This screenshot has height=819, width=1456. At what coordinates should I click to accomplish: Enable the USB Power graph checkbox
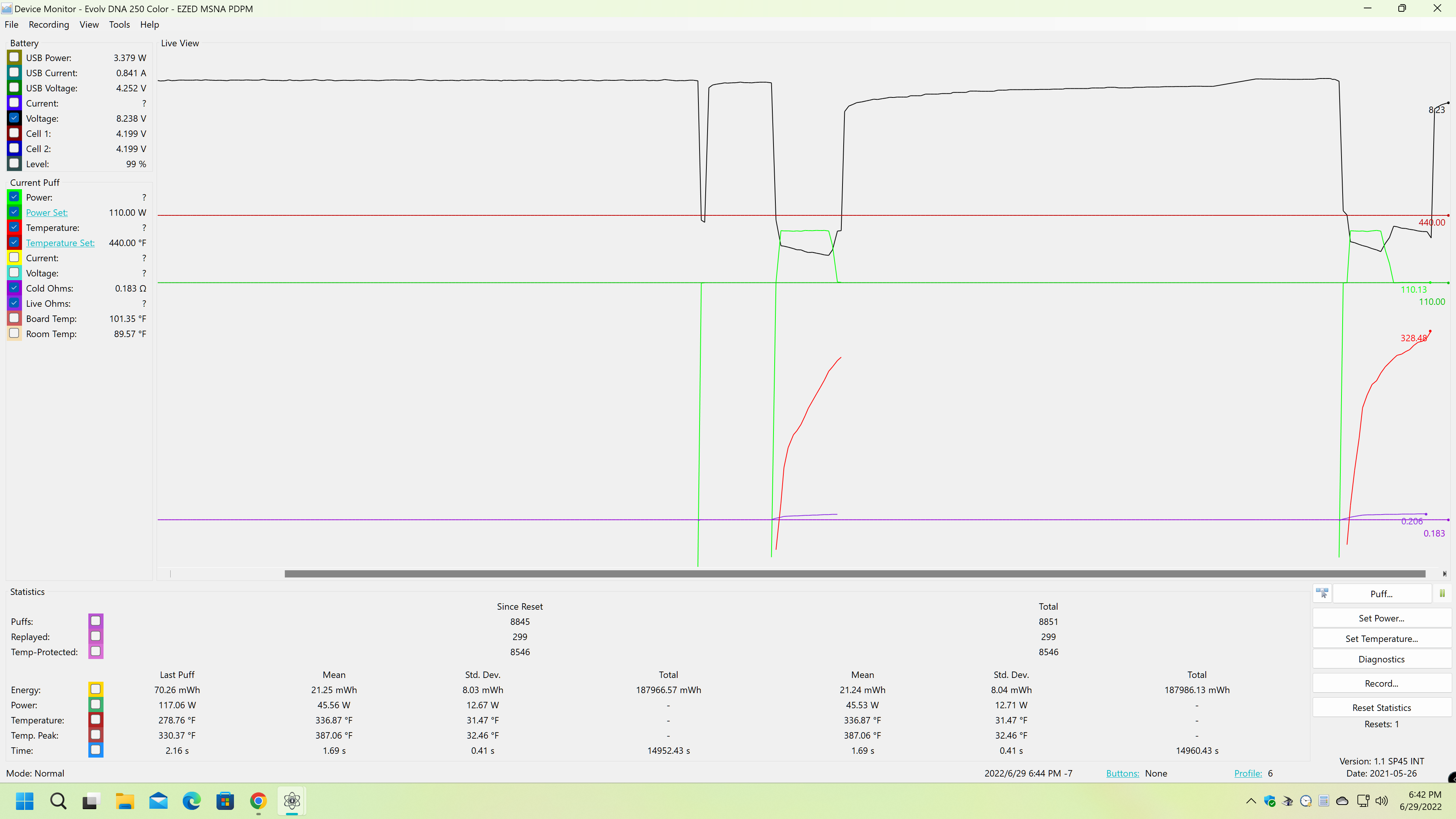pos(14,58)
